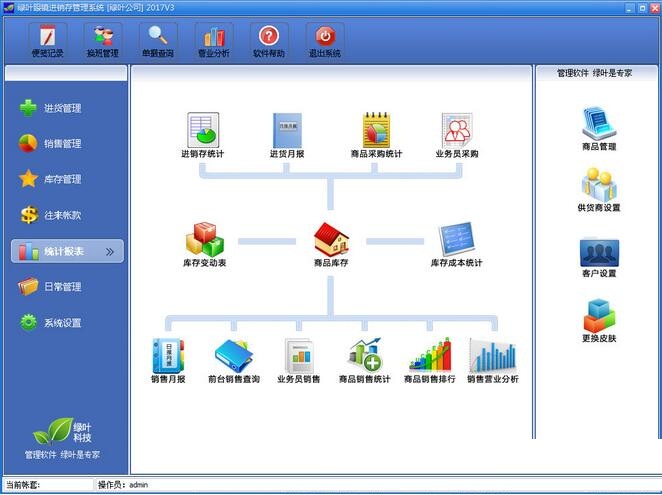Open 商品采购统计 report icon

click(x=376, y=135)
